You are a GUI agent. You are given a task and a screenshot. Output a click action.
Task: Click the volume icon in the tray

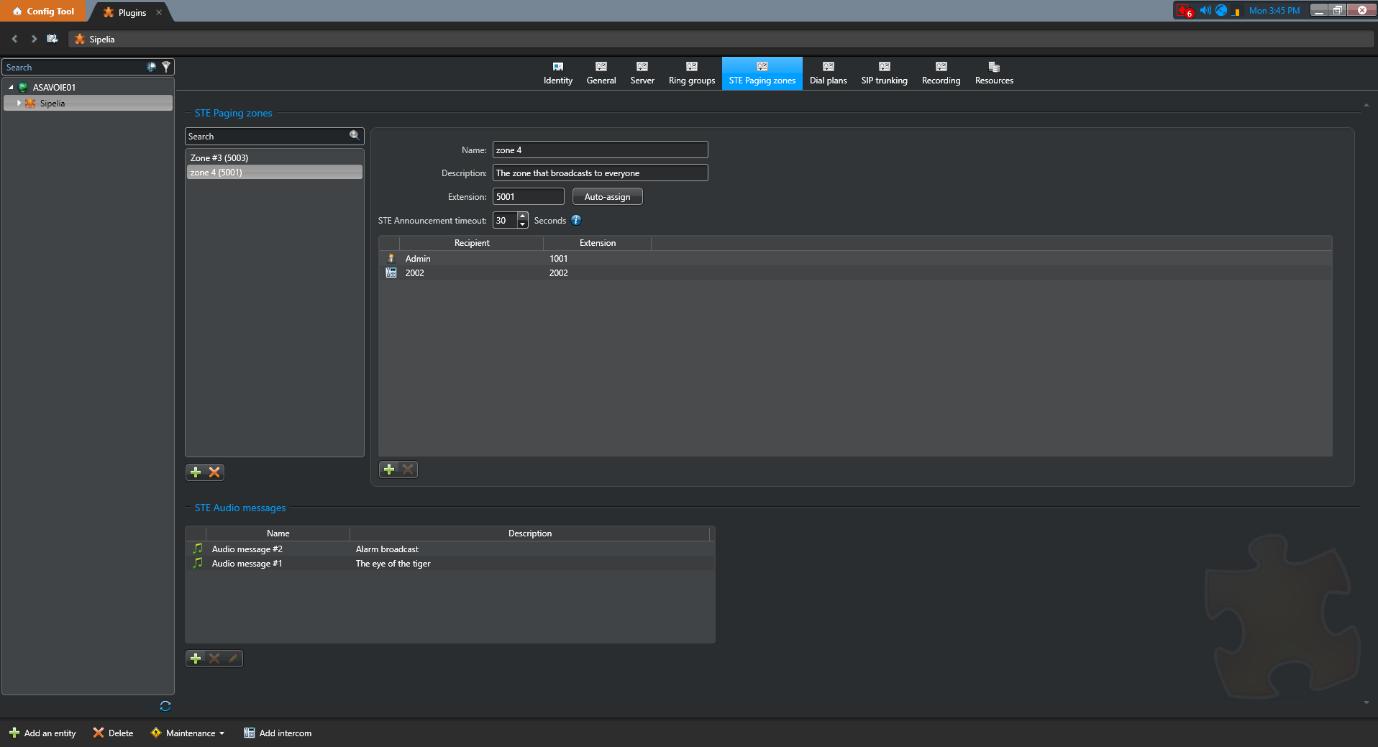click(x=1205, y=11)
